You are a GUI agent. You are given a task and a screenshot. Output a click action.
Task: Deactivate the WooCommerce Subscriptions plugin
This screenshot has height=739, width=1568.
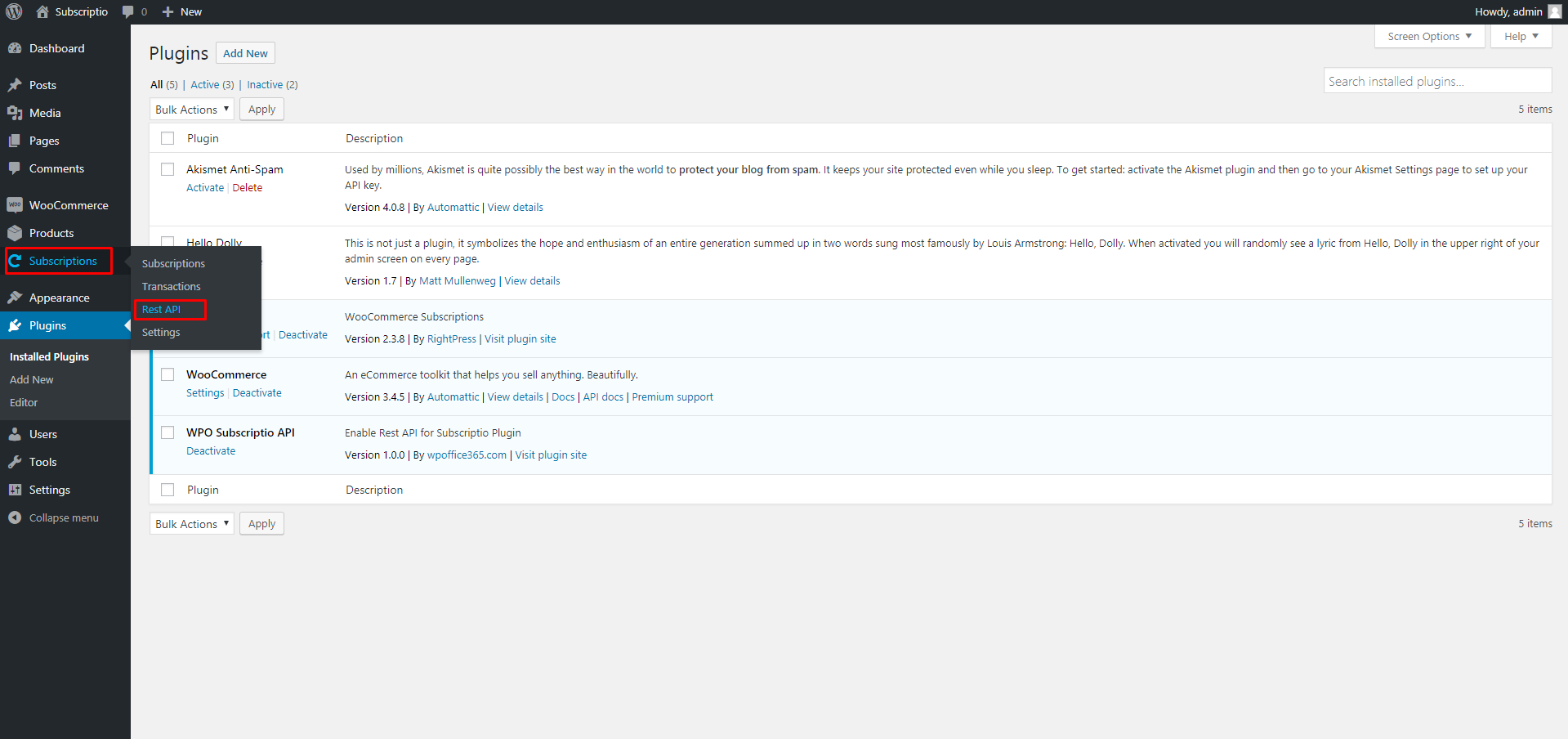click(x=303, y=335)
